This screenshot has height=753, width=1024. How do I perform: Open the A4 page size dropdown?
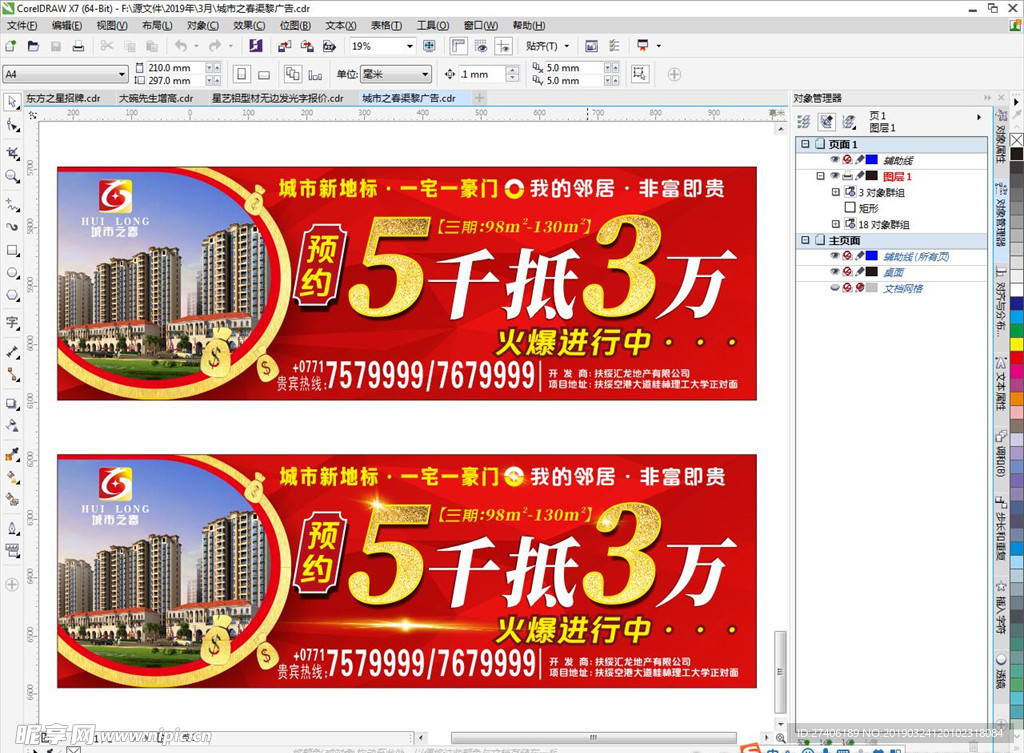(x=122, y=74)
